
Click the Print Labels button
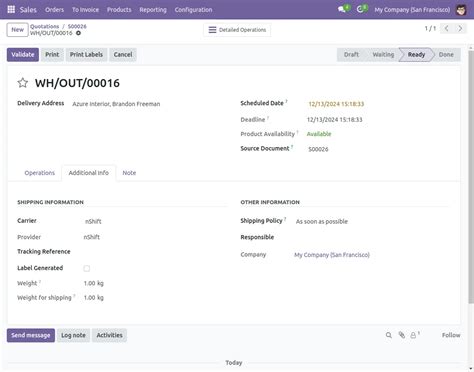pyautogui.click(x=86, y=55)
